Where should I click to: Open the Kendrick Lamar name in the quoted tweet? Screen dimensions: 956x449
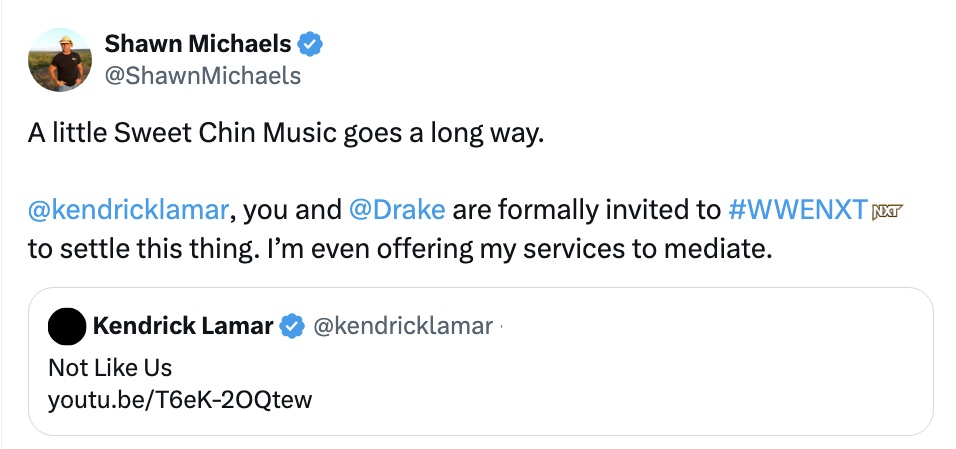182,326
